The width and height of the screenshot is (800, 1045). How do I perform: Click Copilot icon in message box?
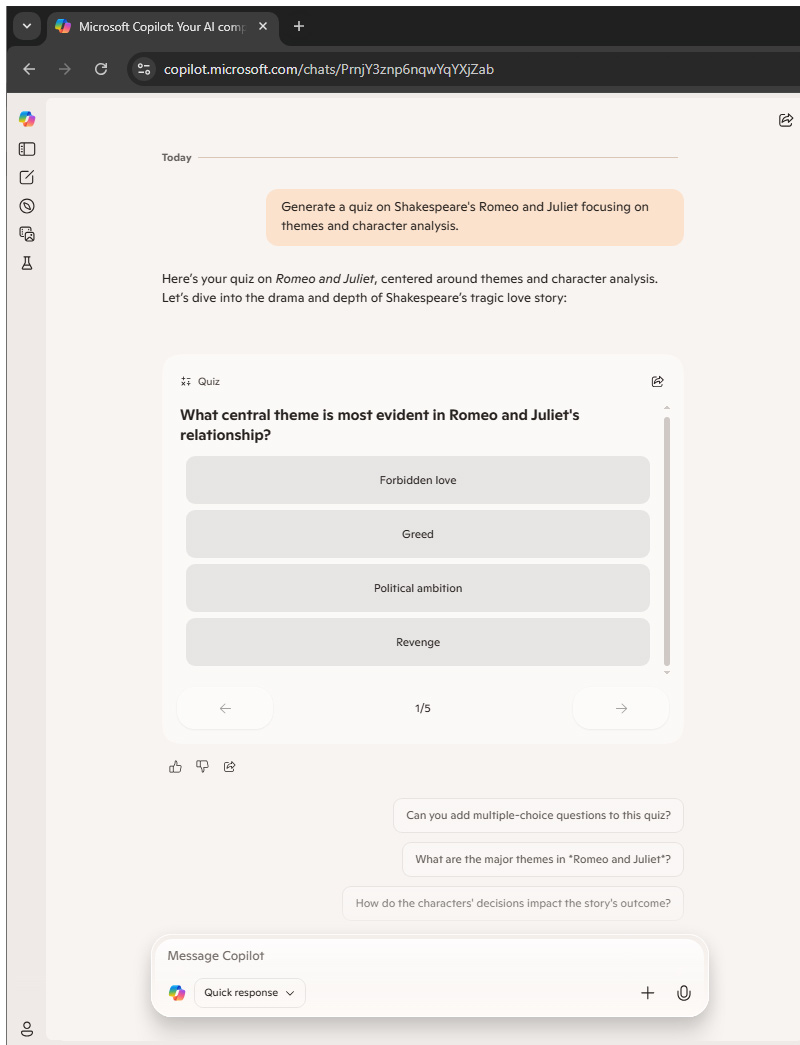point(177,993)
